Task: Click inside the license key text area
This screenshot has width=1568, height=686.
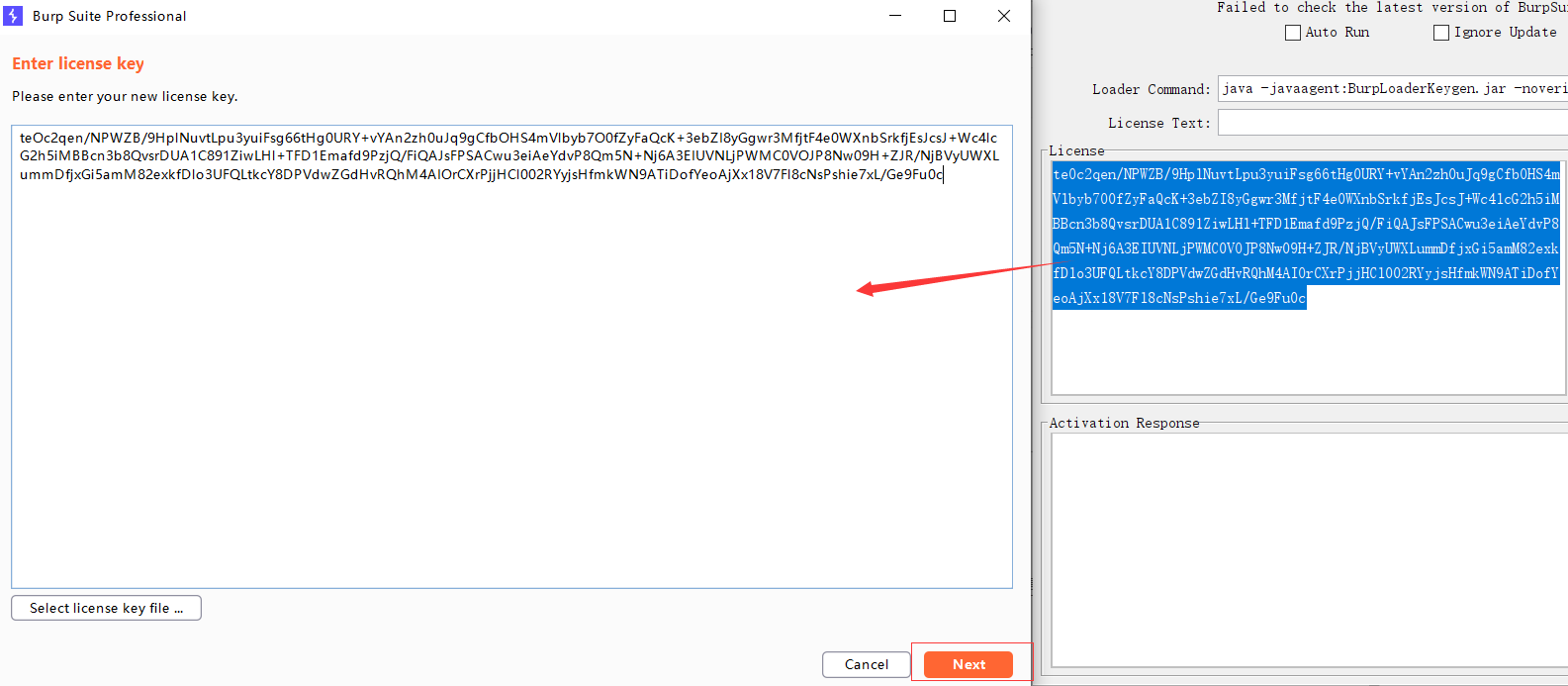Action: click(x=511, y=356)
